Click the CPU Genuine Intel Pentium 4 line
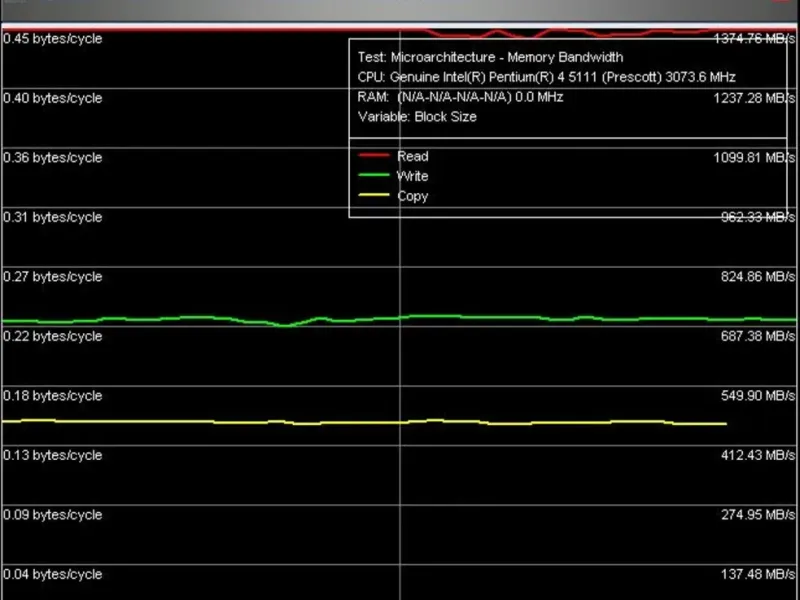 click(x=546, y=77)
